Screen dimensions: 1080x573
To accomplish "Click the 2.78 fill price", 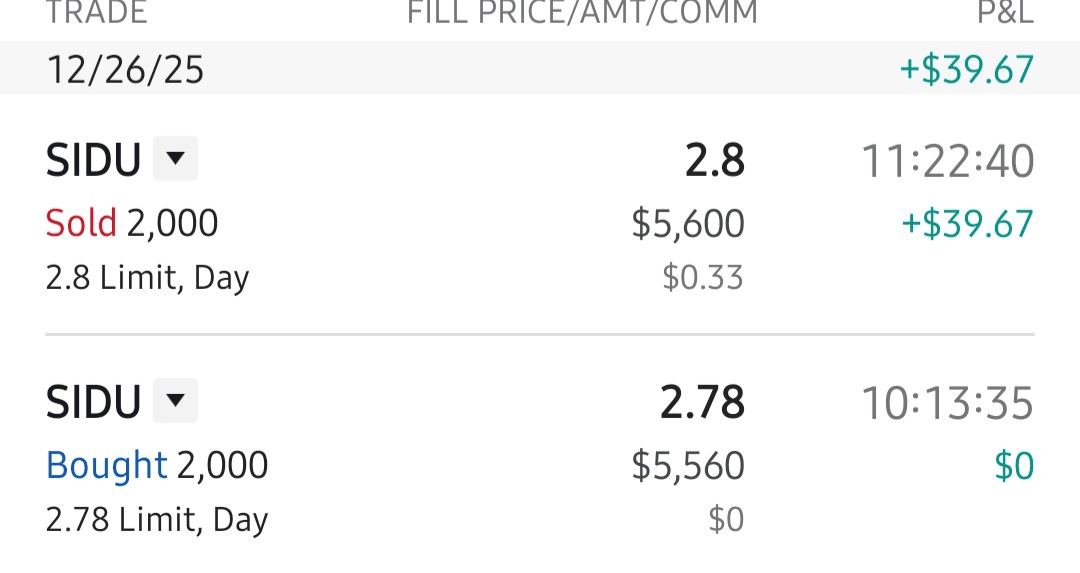I will tap(702, 402).
